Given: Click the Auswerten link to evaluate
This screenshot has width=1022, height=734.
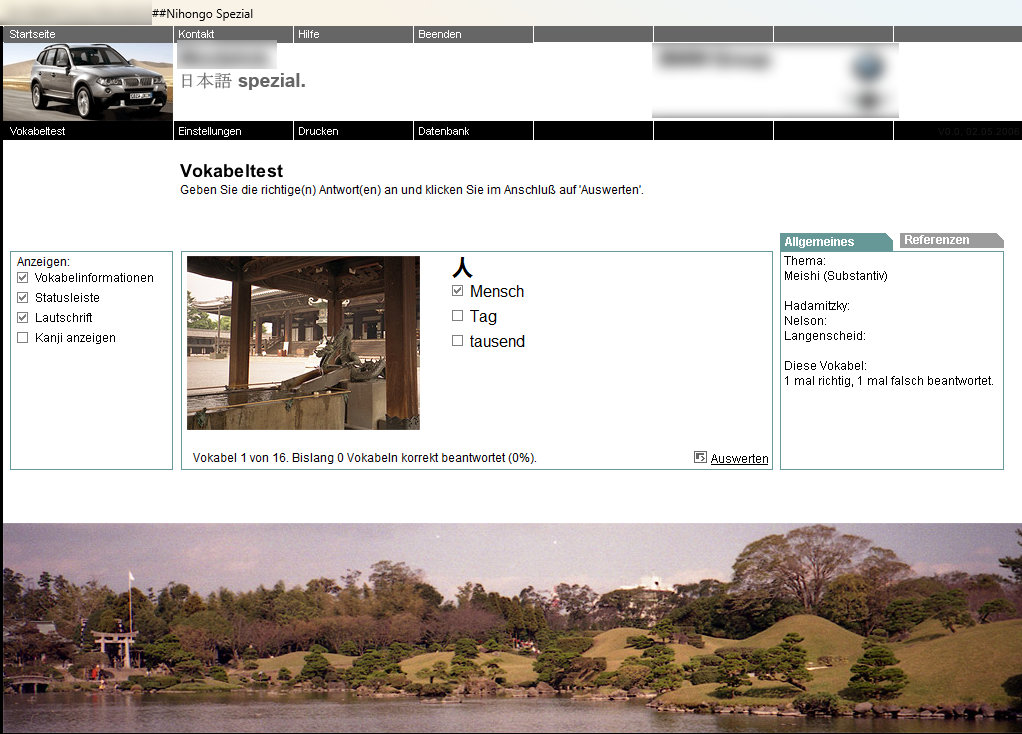Looking at the screenshot, I should (739, 459).
